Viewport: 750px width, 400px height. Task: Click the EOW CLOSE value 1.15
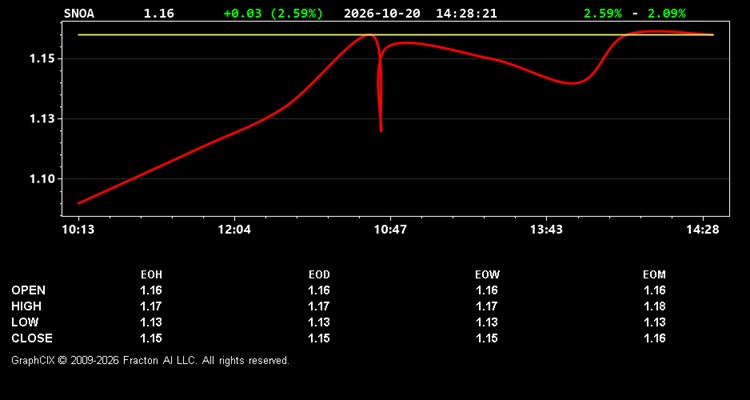487,338
